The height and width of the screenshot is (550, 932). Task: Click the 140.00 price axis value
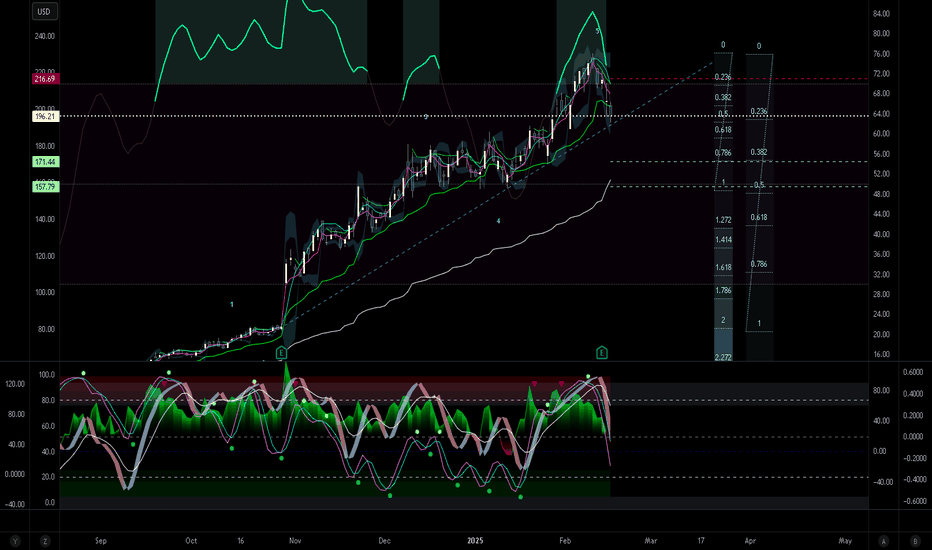pyautogui.click(x=45, y=219)
